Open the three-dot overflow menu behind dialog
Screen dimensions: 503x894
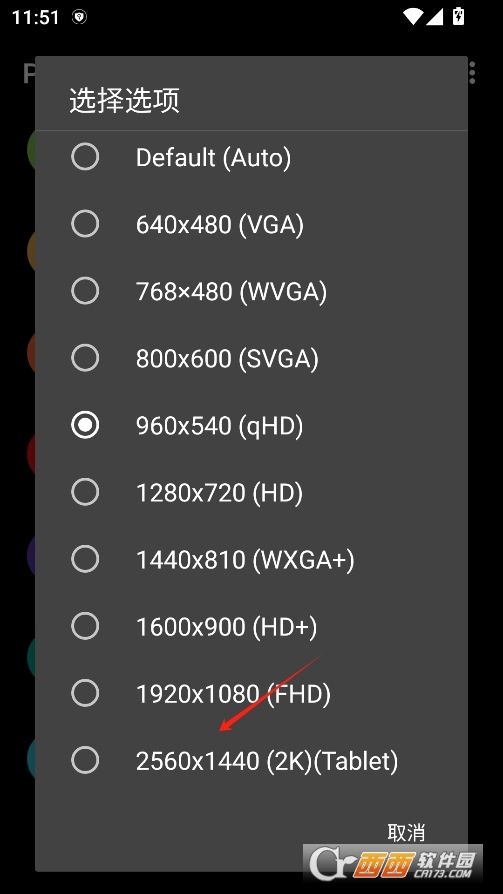472,73
